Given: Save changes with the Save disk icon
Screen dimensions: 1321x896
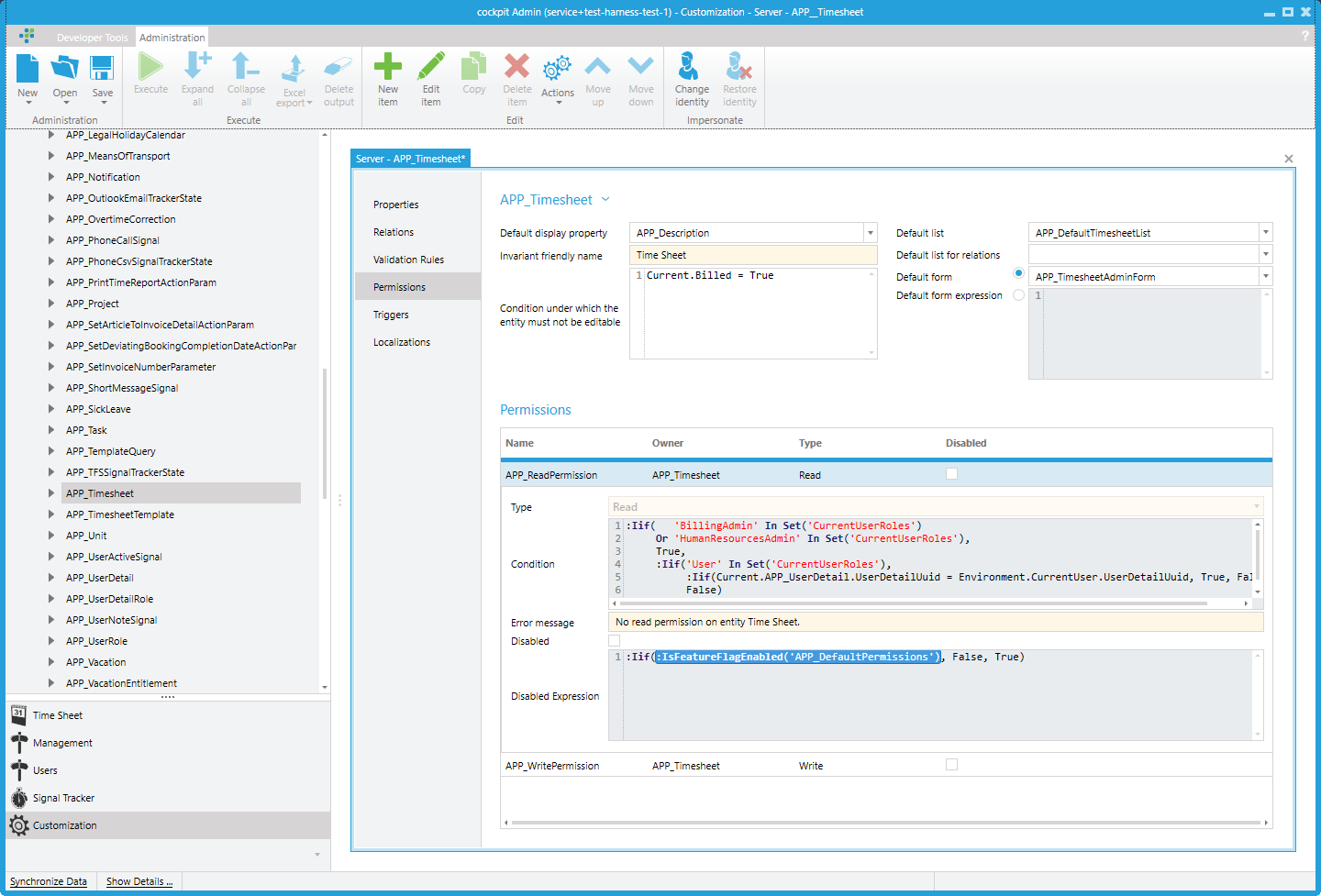Looking at the screenshot, I should [102, 69].
